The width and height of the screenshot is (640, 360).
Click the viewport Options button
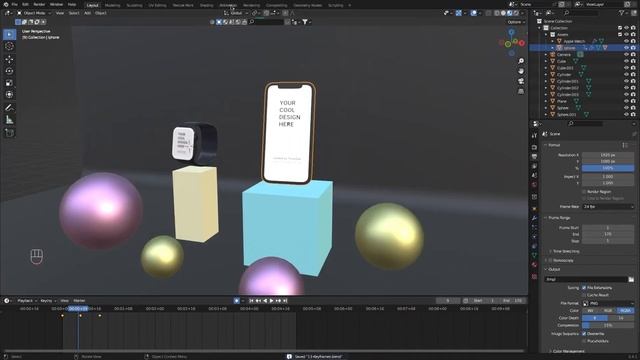pyautogui.click(x=516, y=22)
